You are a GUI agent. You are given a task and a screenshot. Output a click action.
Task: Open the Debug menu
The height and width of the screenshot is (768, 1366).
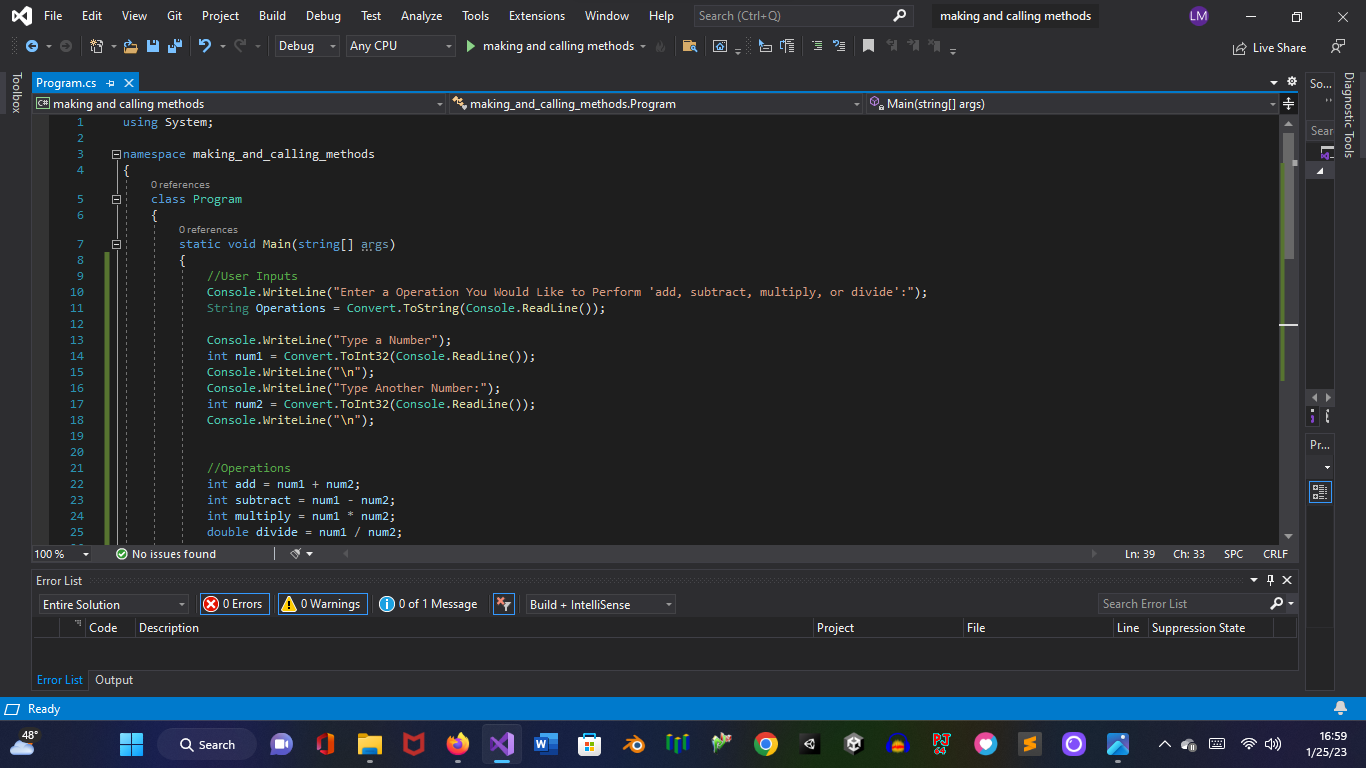[323, 16]
